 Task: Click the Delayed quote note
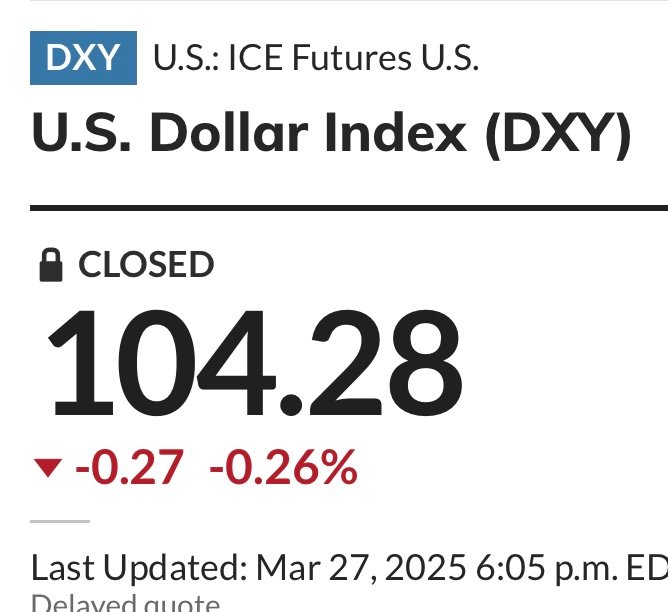point(126,603)
